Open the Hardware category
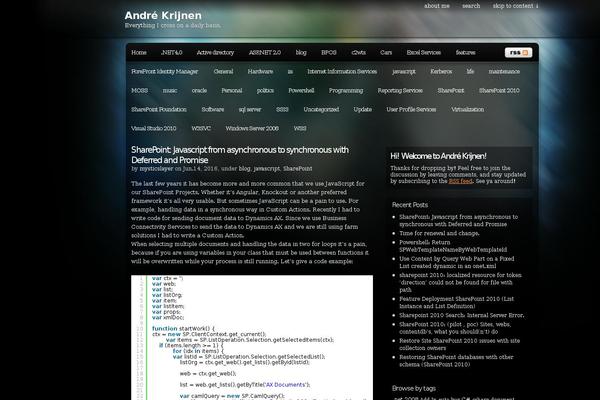 point(260,71)
